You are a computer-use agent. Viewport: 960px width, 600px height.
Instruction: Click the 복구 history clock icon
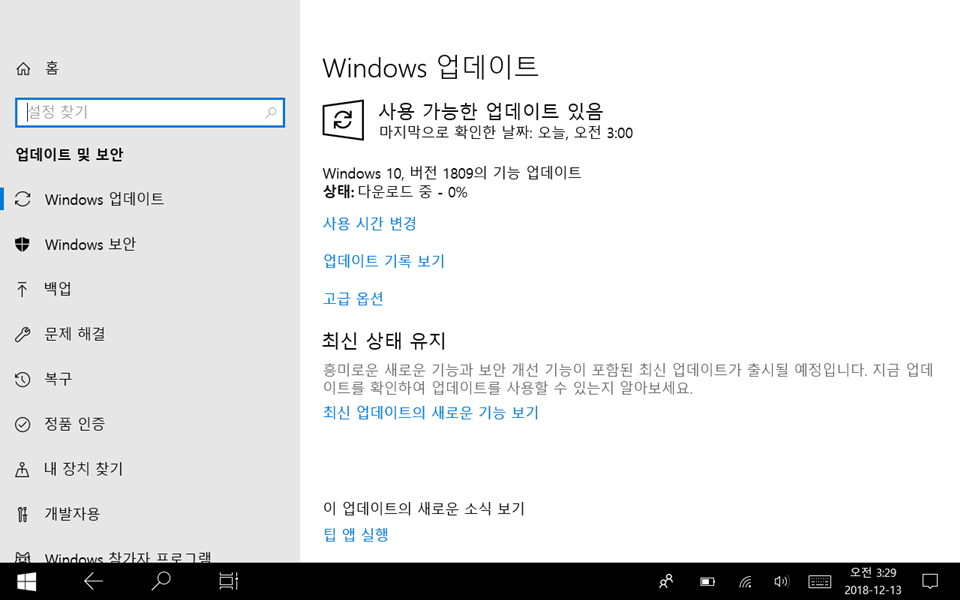(23, 379)
